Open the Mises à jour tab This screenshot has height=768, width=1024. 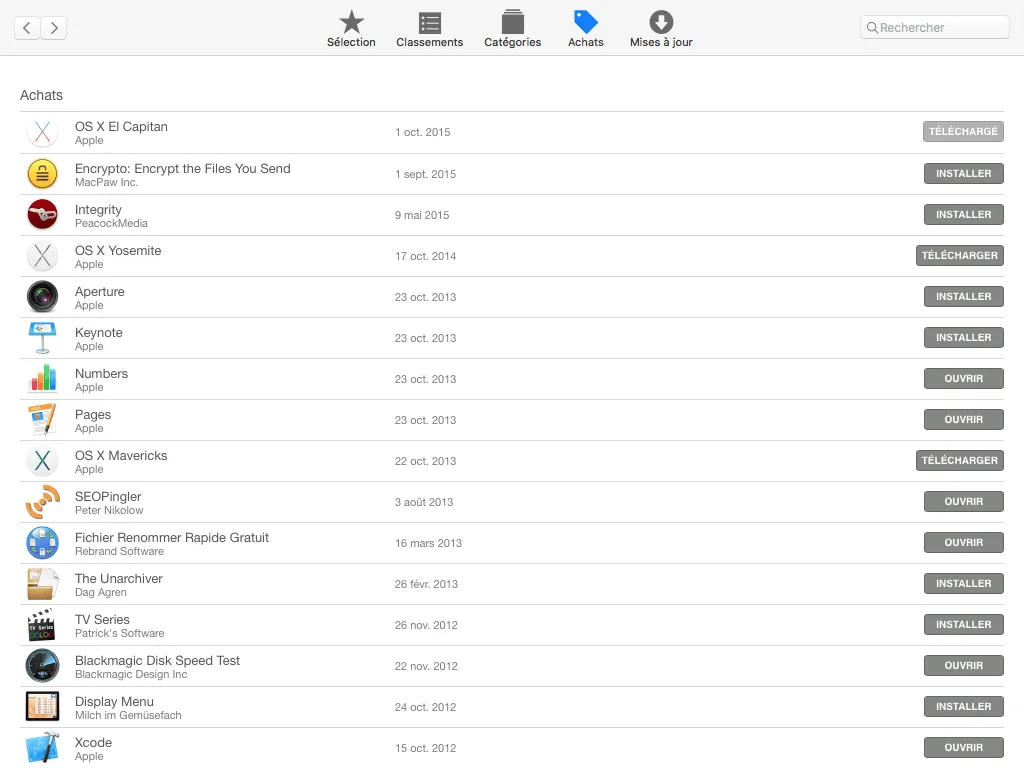[x=661, y=29]
